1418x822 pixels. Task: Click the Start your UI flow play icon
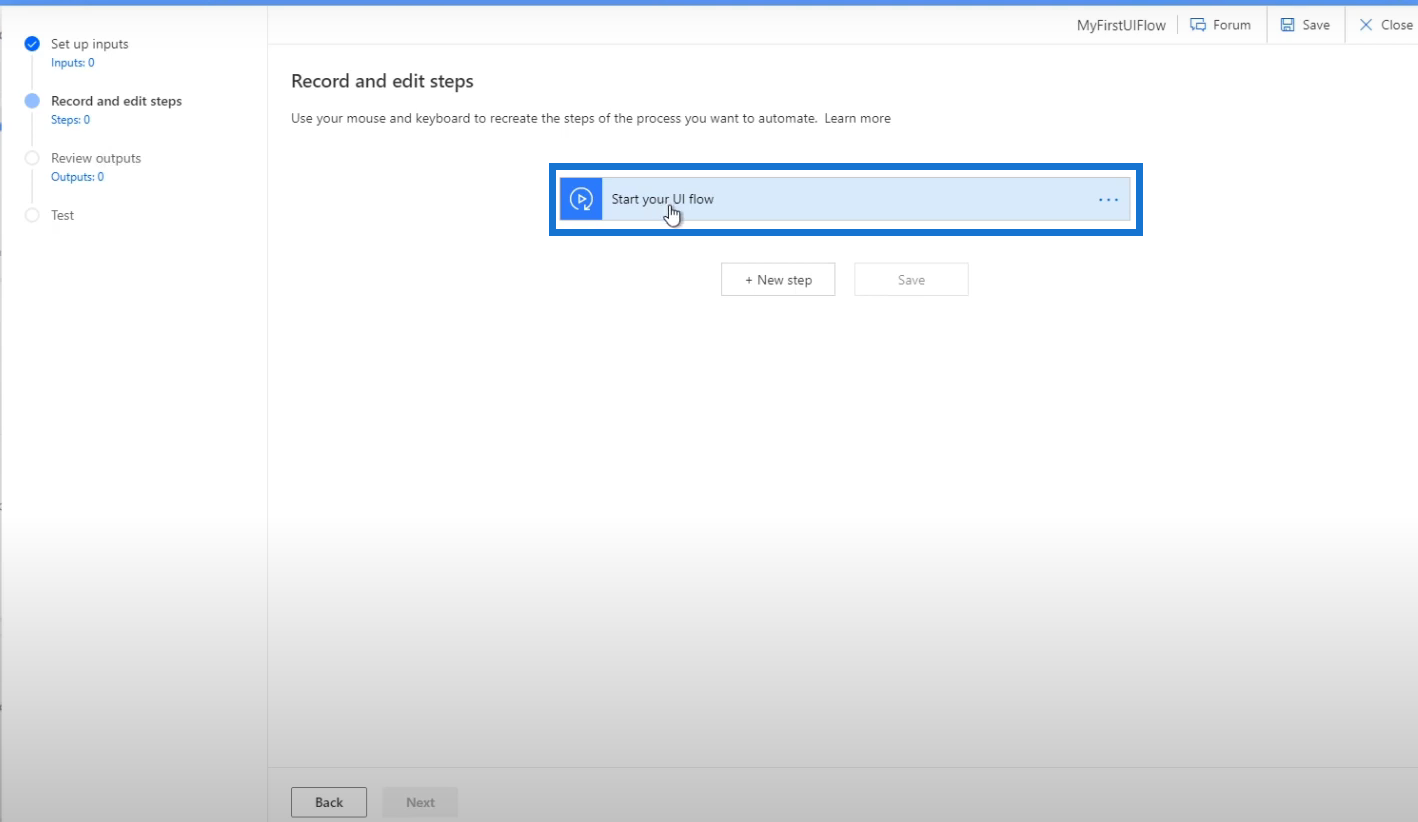click(581, 199)
